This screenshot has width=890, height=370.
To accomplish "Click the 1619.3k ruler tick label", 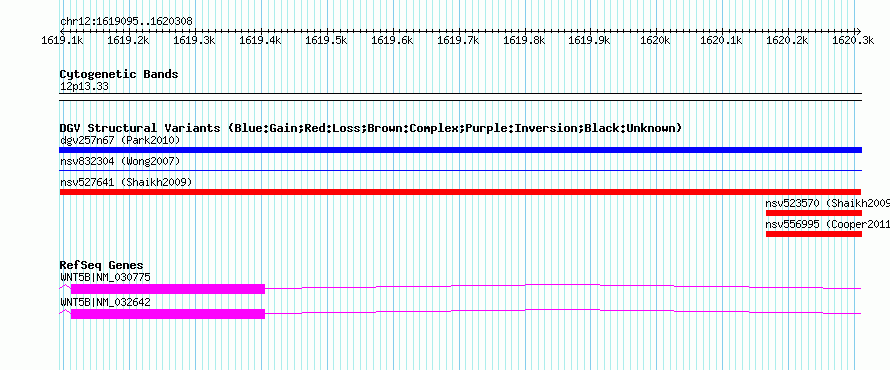I will (x=195, y=40).
